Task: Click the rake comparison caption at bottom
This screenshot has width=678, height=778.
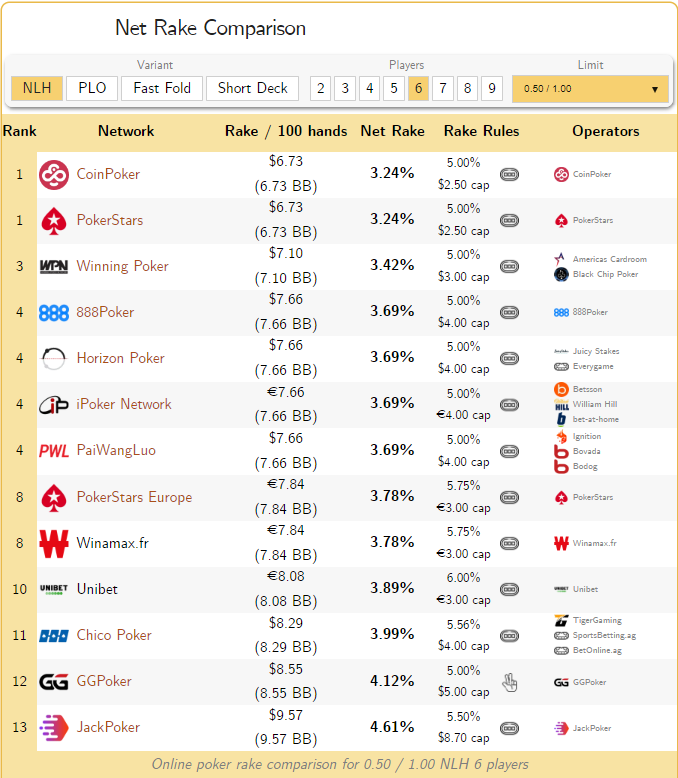Action: (x=340, y=764)
